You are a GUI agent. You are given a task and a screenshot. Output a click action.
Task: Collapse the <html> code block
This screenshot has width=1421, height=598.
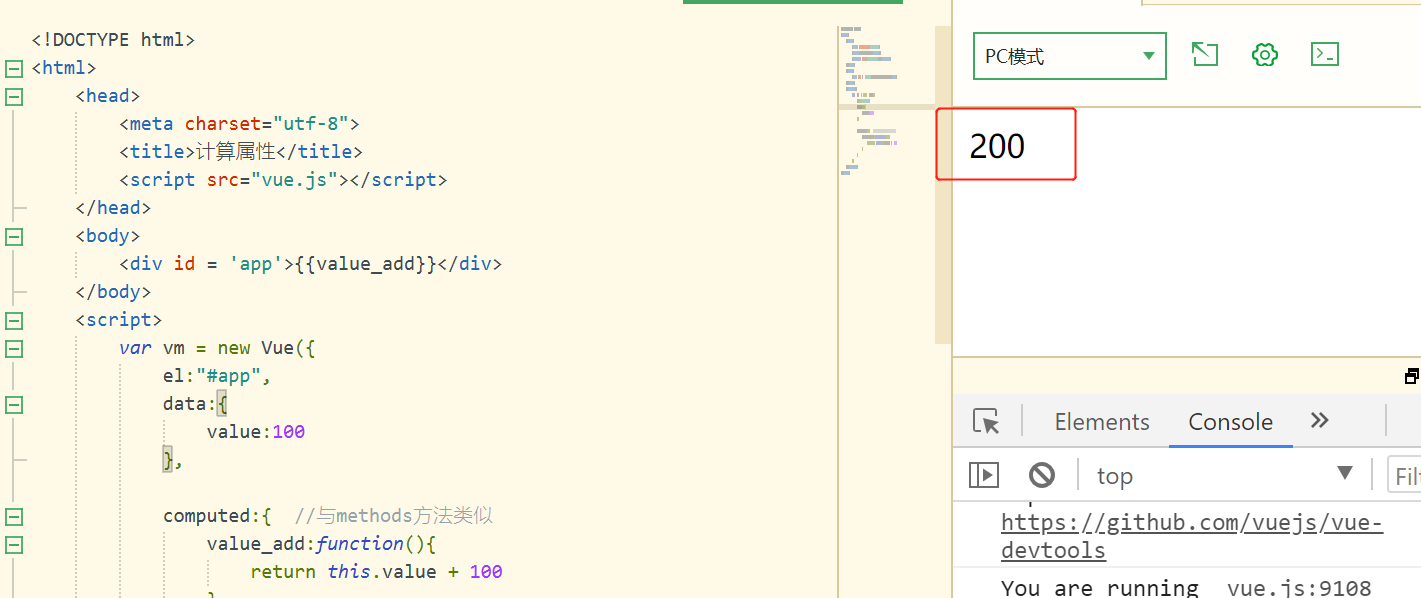(x=13, y=68)
